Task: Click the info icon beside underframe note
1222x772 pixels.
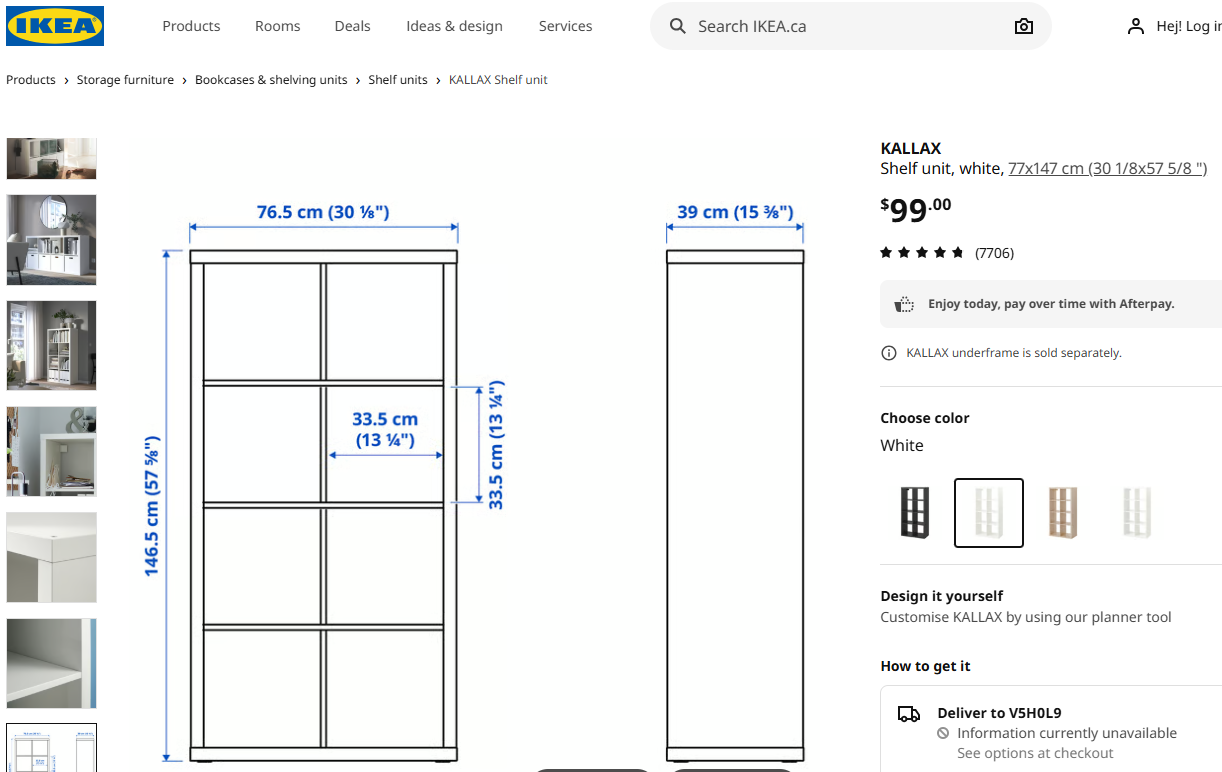Action: [888, 353]
